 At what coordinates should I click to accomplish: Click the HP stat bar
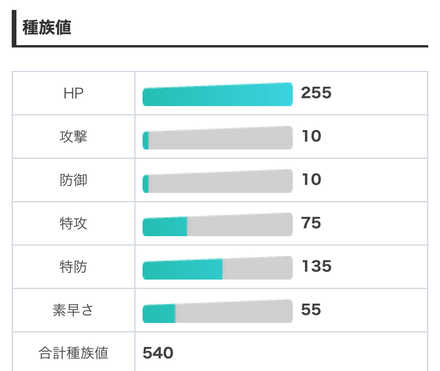218,94
